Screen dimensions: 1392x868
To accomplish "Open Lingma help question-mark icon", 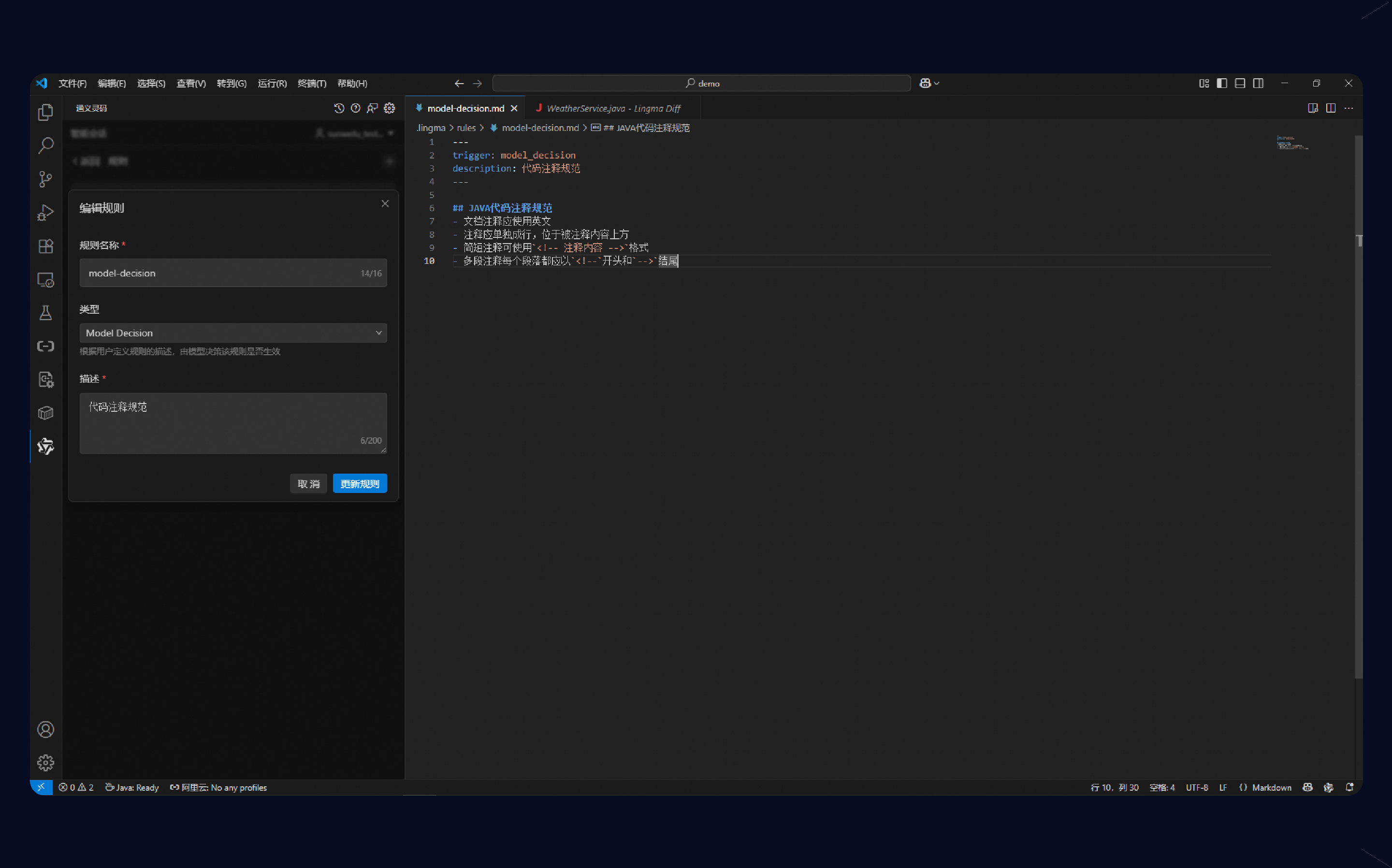I will tap(355, 108).
